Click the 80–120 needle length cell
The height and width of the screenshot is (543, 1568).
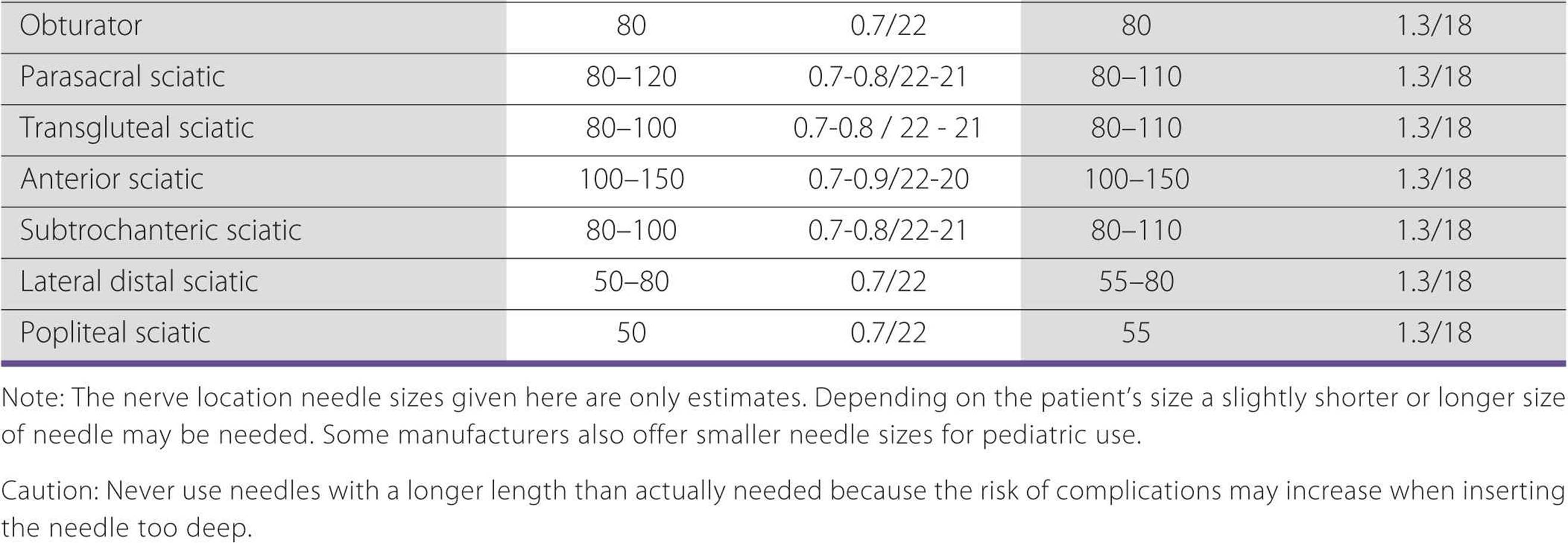pyautogui.click(x=631, y=77)
